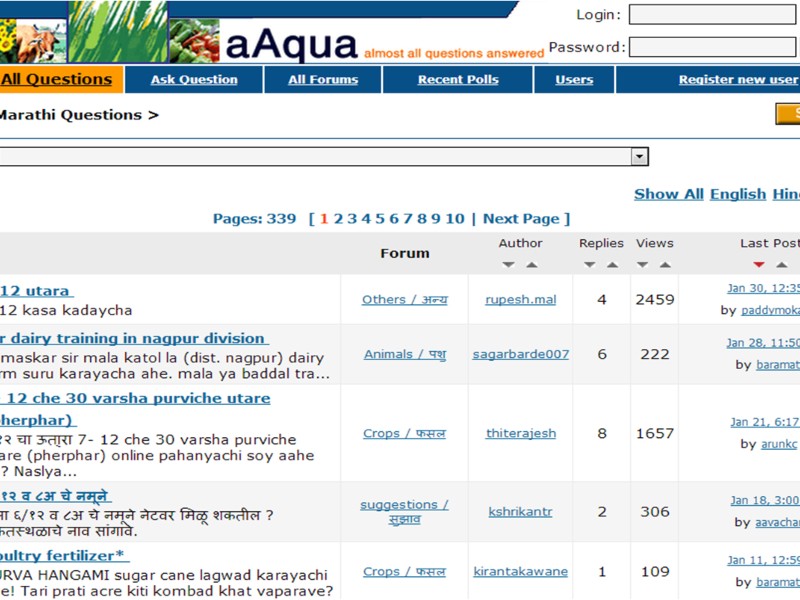
Task: Go to the Recent Polls tab
Action: point(458,80)
